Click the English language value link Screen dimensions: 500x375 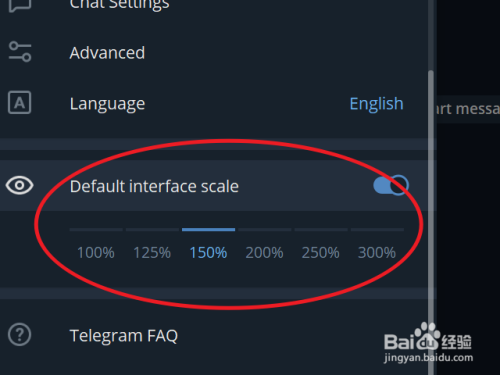click(376, 104)
